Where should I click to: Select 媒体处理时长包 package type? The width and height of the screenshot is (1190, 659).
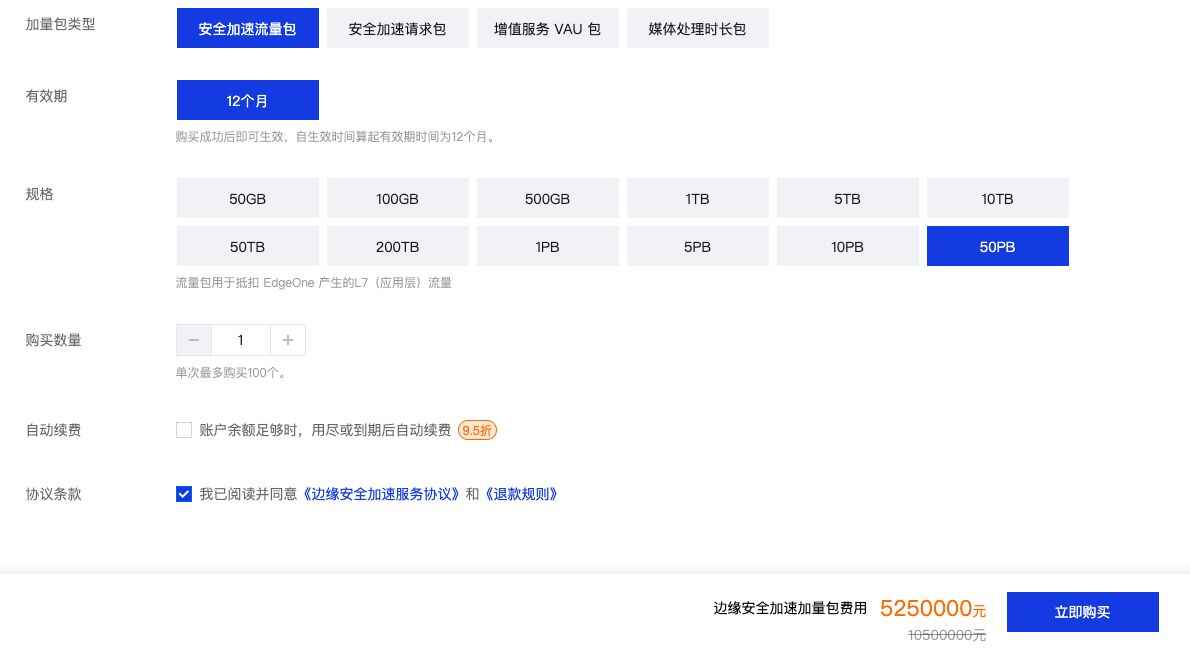click(697, 29)
